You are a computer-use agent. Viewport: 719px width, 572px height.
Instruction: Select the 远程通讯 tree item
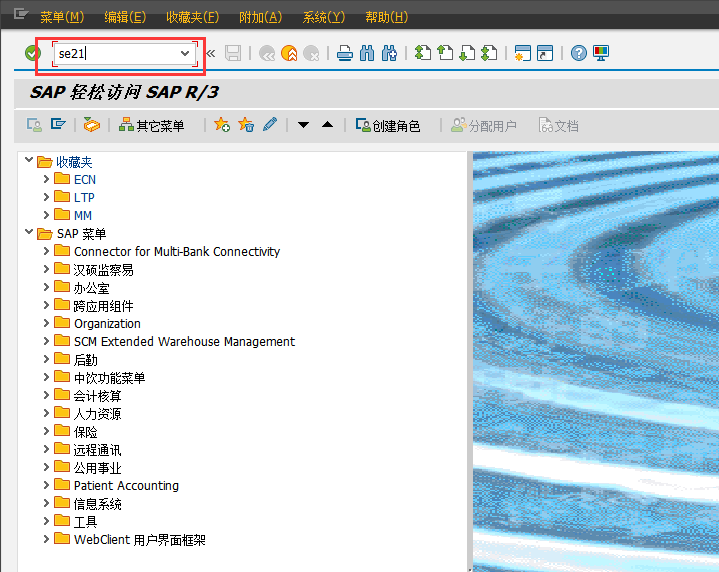tap(98, 450)
